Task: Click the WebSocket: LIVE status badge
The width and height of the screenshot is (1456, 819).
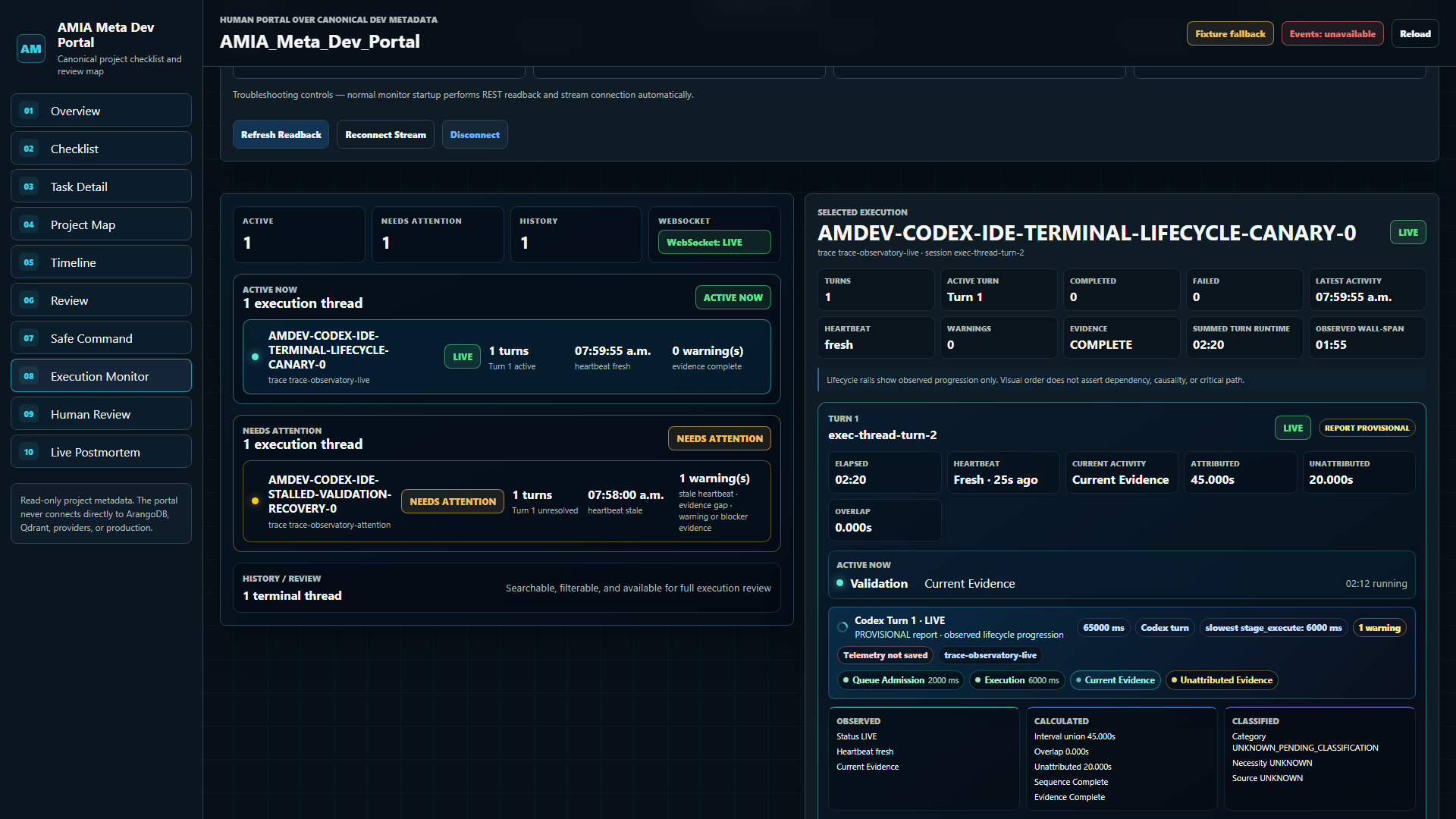Action: point(714,243)
